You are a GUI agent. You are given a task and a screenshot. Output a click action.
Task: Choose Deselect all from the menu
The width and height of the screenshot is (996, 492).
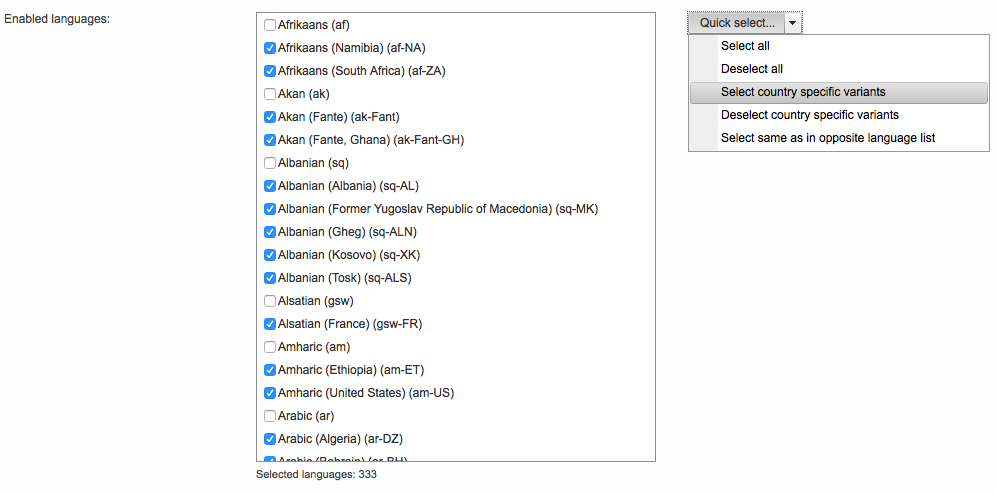(752, 69)
